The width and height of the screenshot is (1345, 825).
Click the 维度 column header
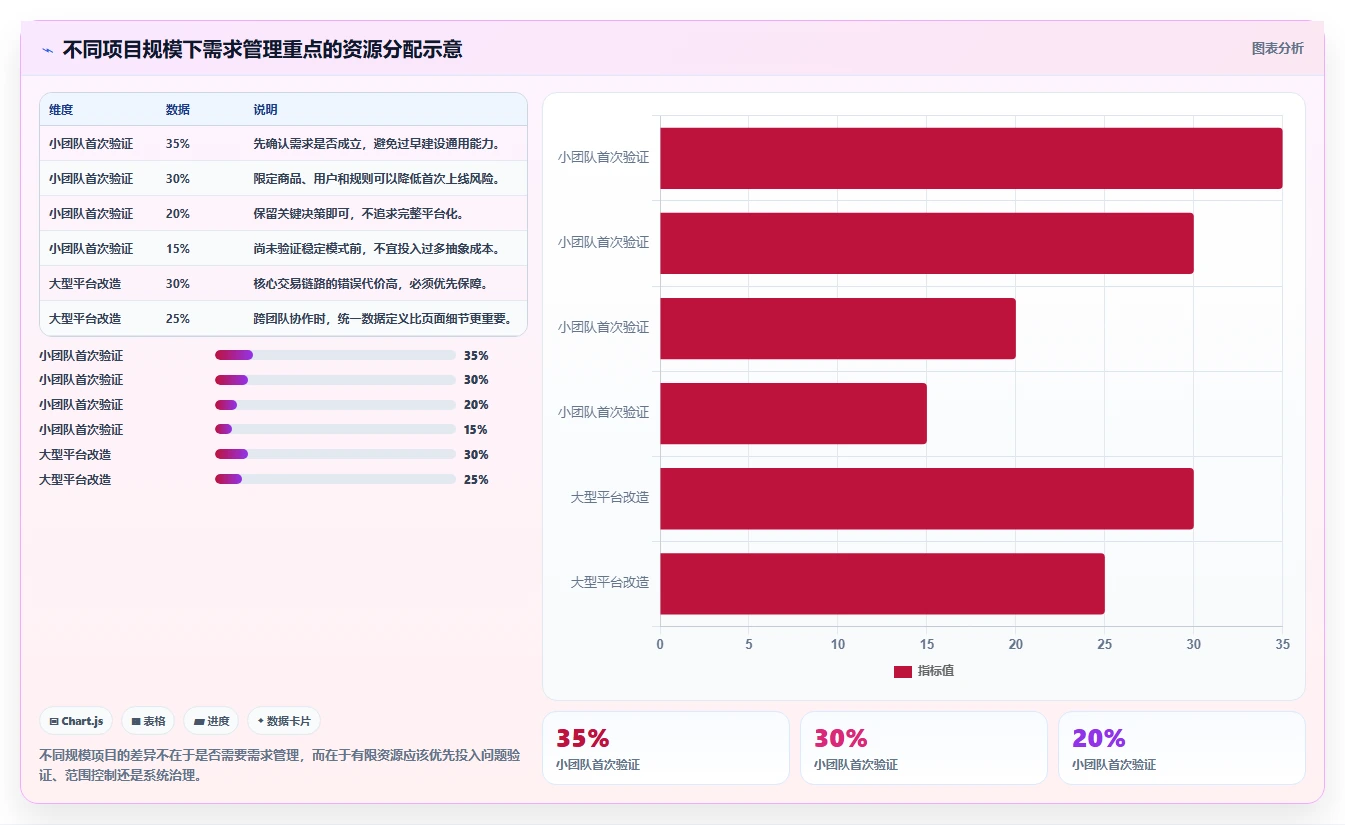coord(61,109)
